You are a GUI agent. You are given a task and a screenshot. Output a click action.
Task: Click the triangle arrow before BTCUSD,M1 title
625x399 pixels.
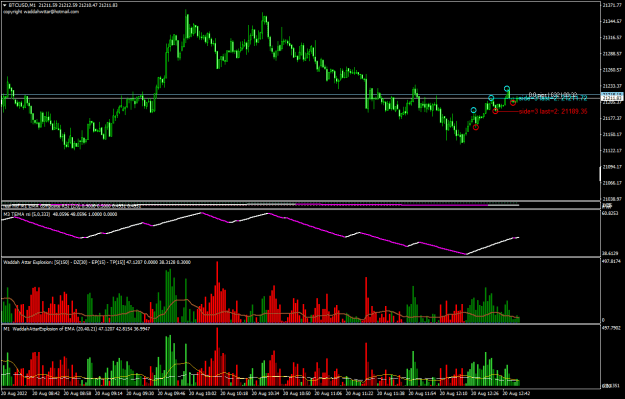point(5,5)
